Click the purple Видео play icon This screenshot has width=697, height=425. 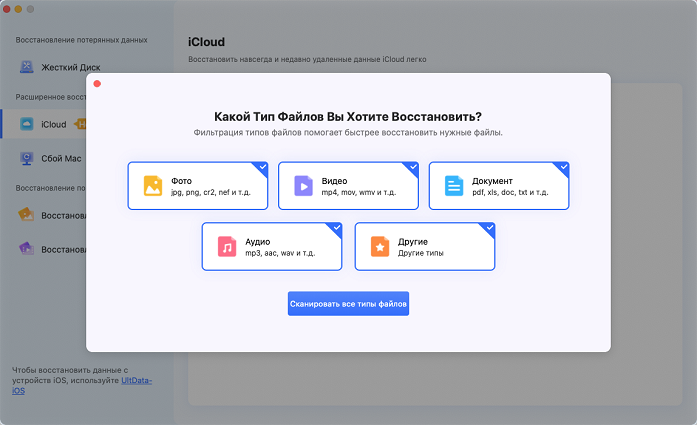point(304,186)
